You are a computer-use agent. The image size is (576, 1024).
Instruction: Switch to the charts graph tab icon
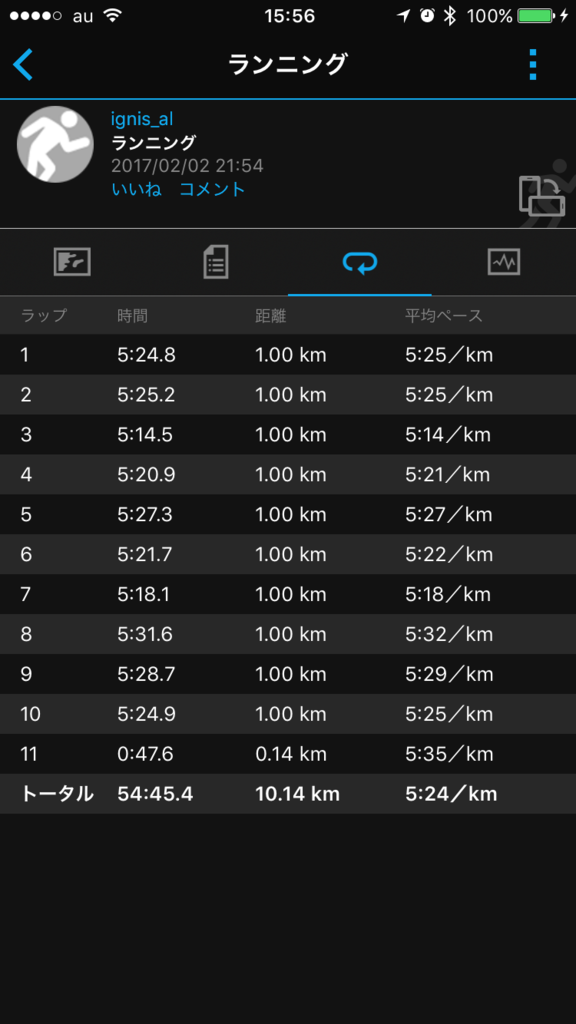tap(504, 263)
